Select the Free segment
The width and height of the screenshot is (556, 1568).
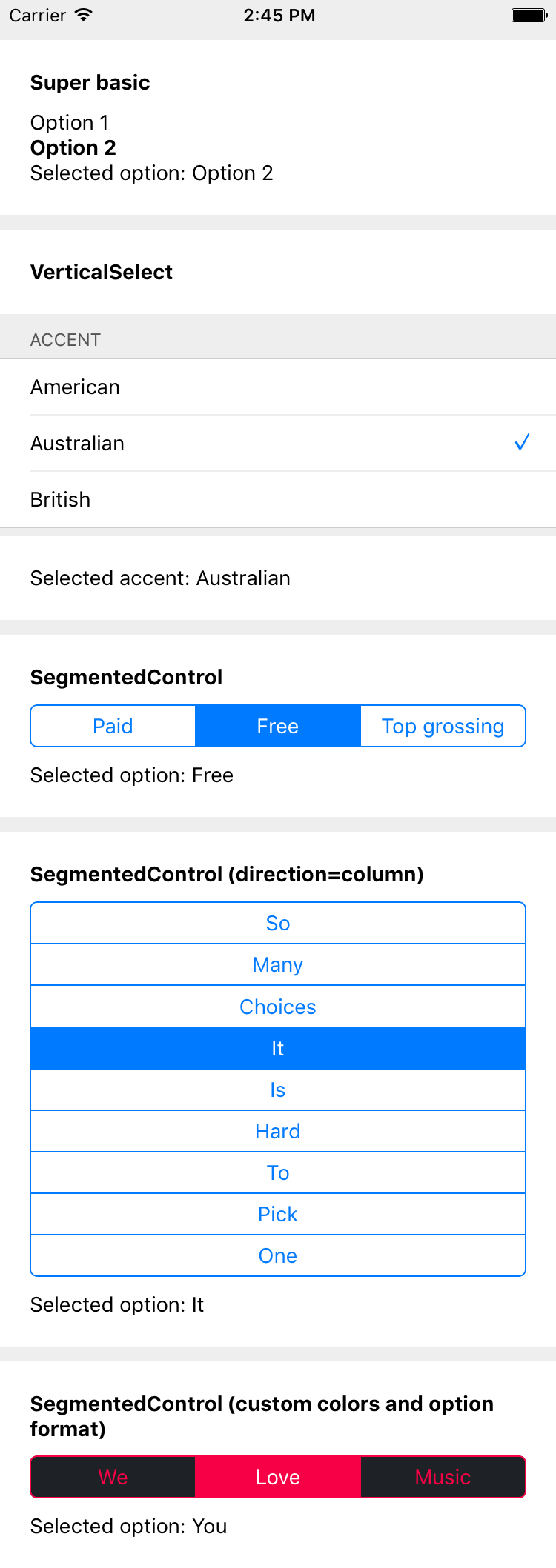[x=278, y=726]
